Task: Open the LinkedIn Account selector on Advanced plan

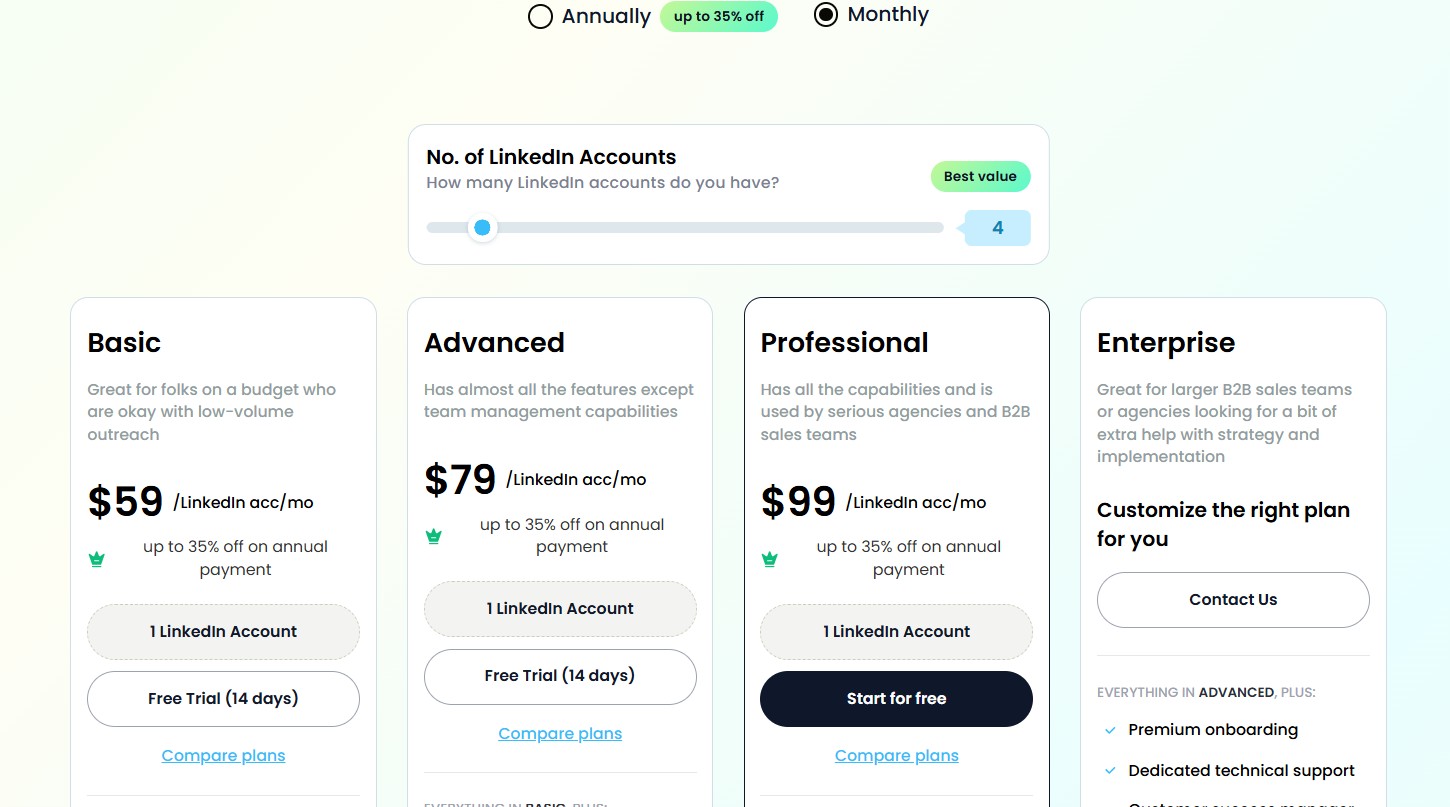Action: tap(559, 608)
